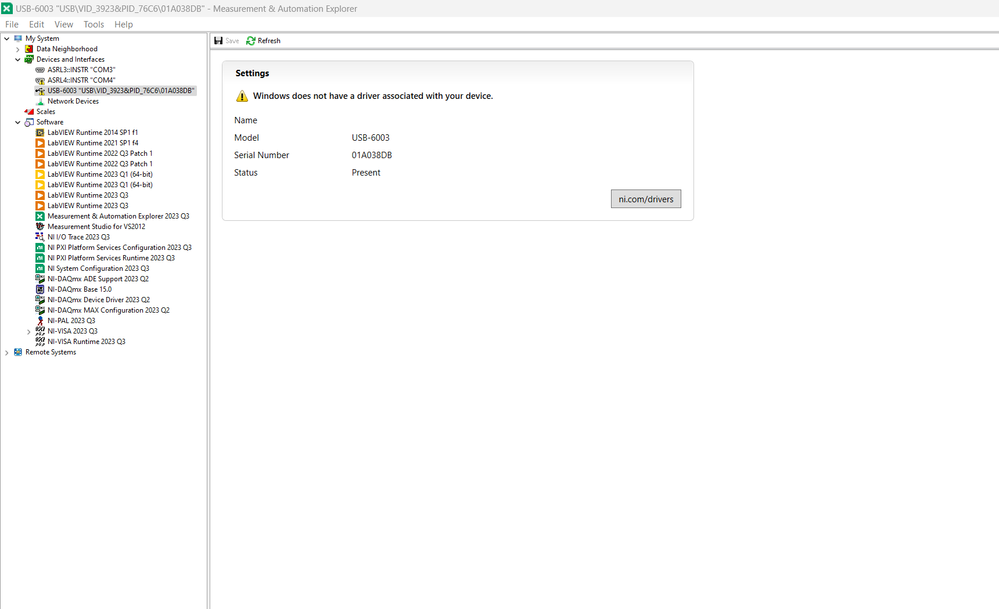Click the Software folder icon

(29, 122)
